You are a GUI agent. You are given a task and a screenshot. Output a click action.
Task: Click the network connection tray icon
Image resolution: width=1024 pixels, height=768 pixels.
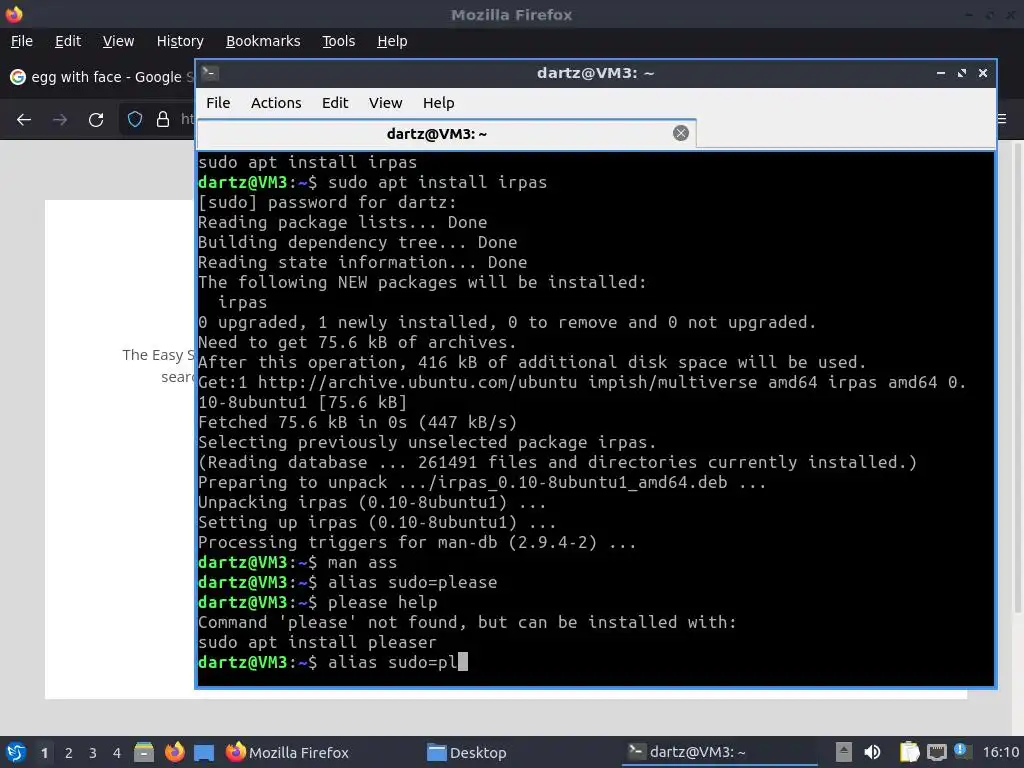tap(937, 752)
